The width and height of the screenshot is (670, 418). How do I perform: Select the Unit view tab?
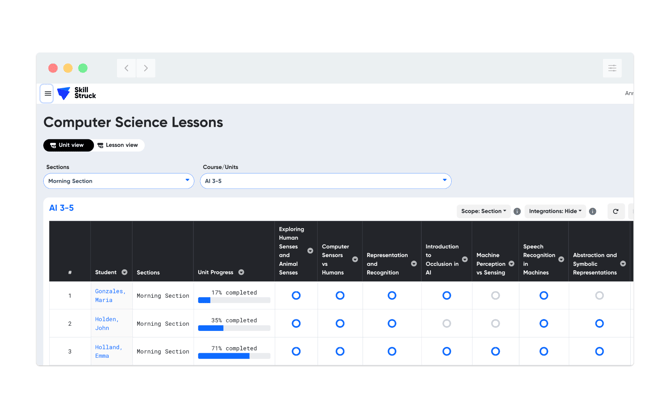tap(68, 145)
